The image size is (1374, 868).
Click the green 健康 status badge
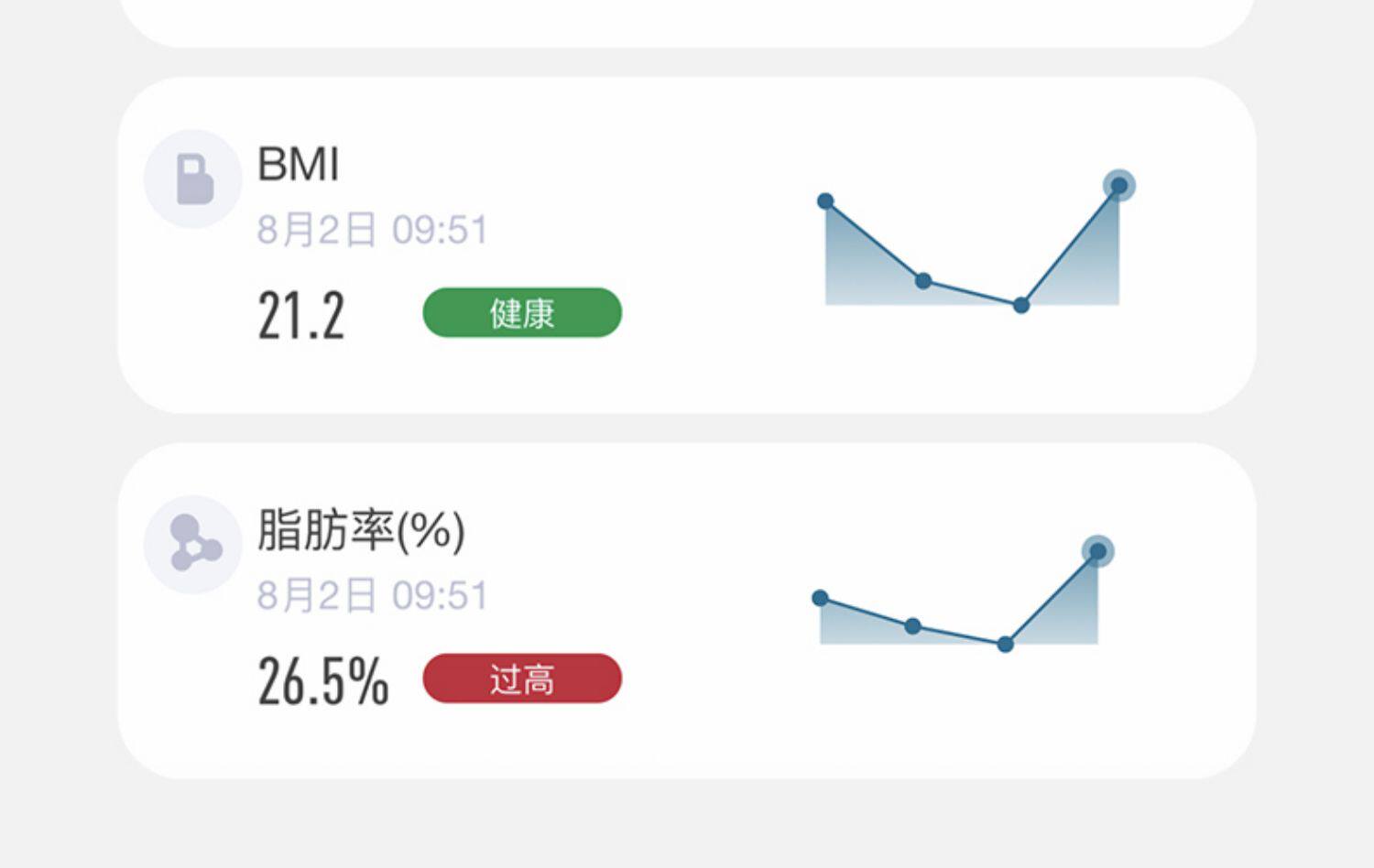click(522, 313)
